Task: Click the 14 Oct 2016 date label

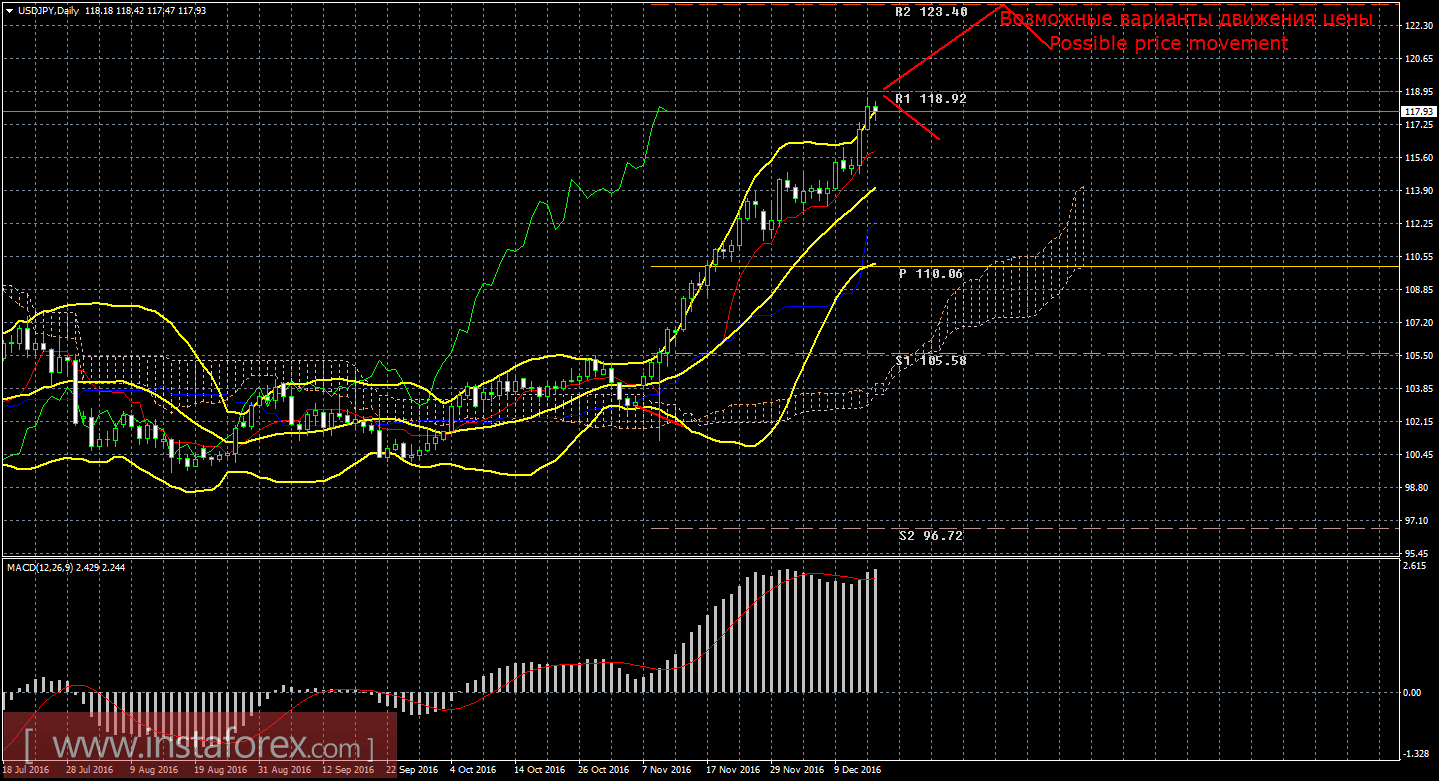Action: pyautogui.click(x=538, y=771)
